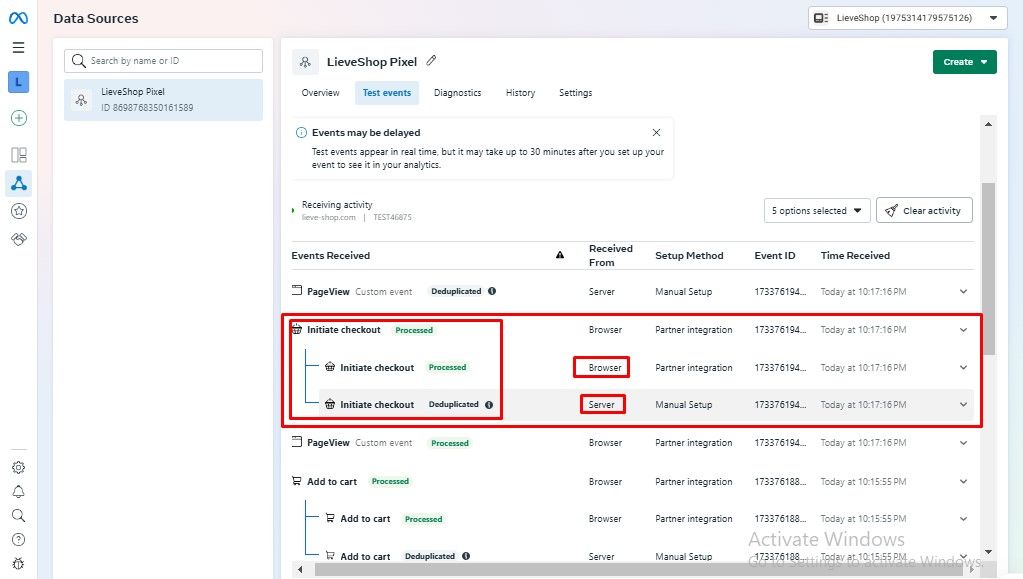1023x579 pixels.
Task: Open the star circle icon in sidebar
Action: pos(19,211)
